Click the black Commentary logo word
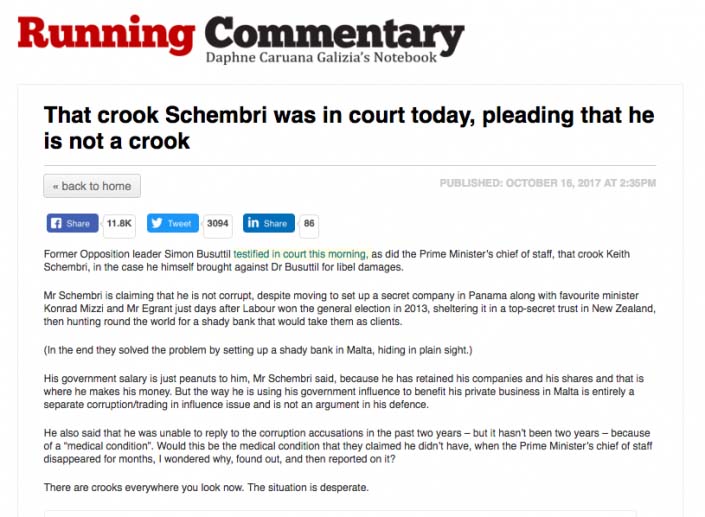Image resolution: width=705 pixels, height=517 pixels. pyautogui.click(x=335, y=34)
